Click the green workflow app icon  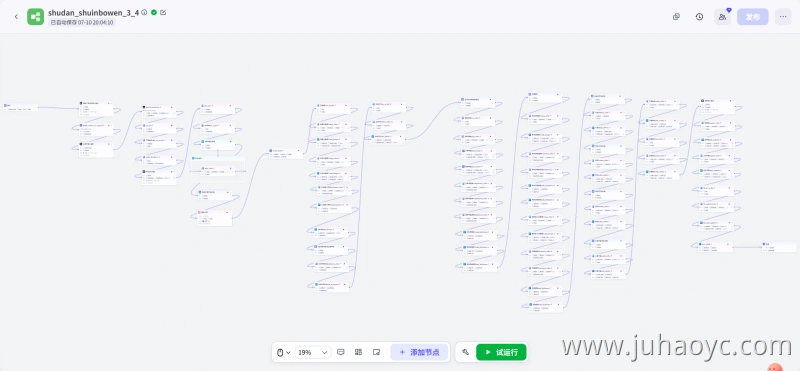36,17
